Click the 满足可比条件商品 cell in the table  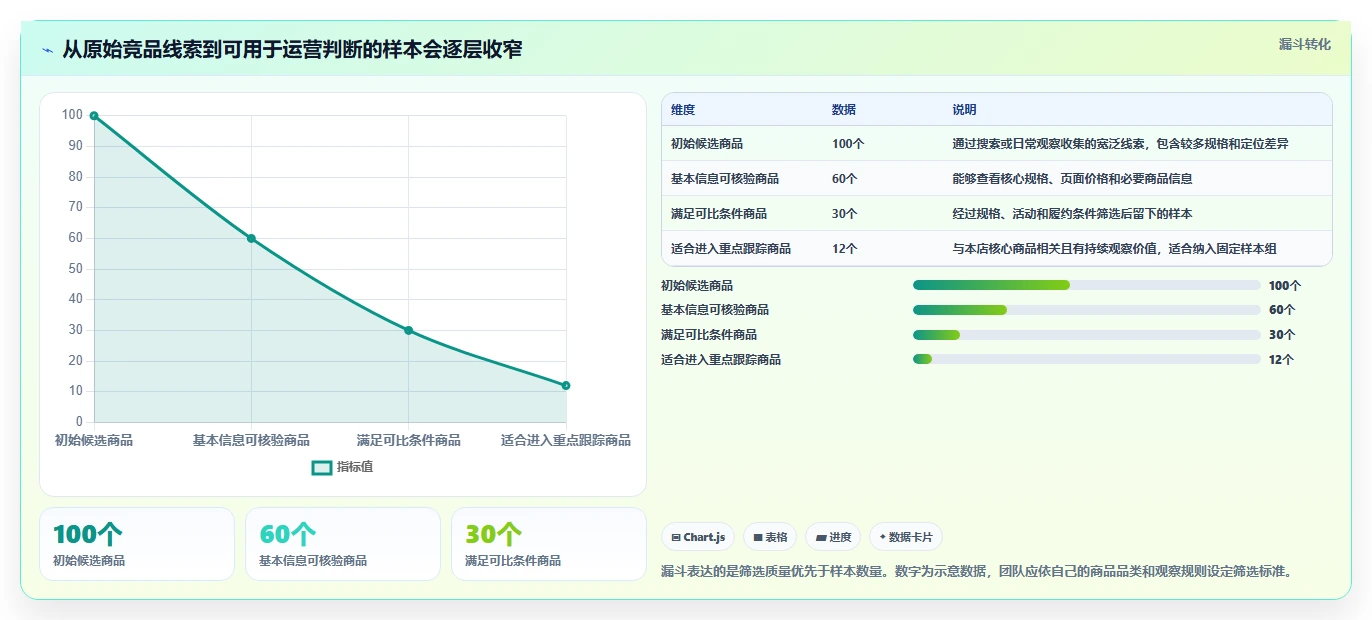point(719,214)
